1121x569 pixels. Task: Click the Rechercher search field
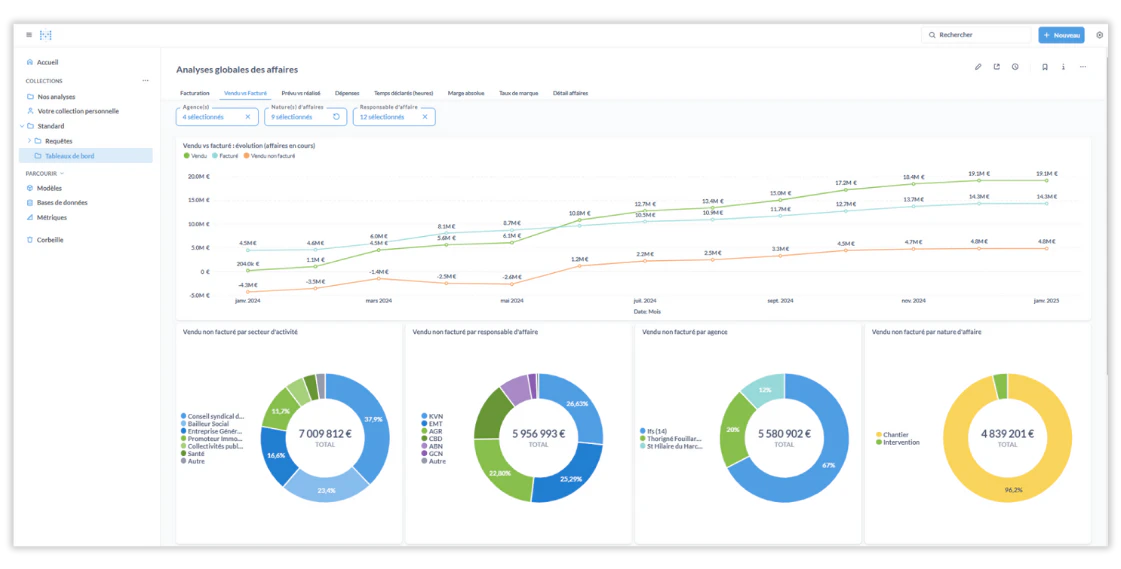pyautogui.click(x=976, y=35)
